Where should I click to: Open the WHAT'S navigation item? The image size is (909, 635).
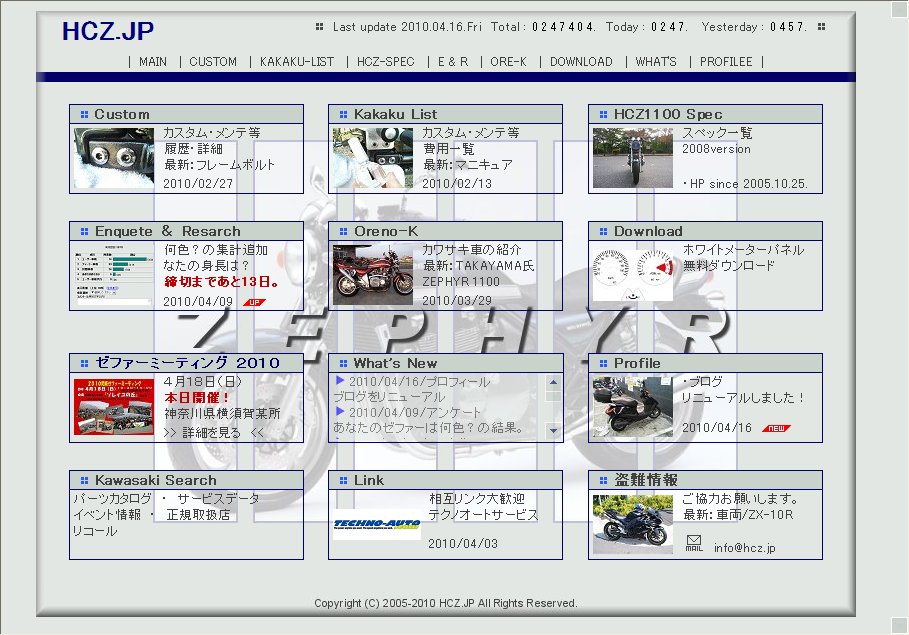click(x=656, y=62)
